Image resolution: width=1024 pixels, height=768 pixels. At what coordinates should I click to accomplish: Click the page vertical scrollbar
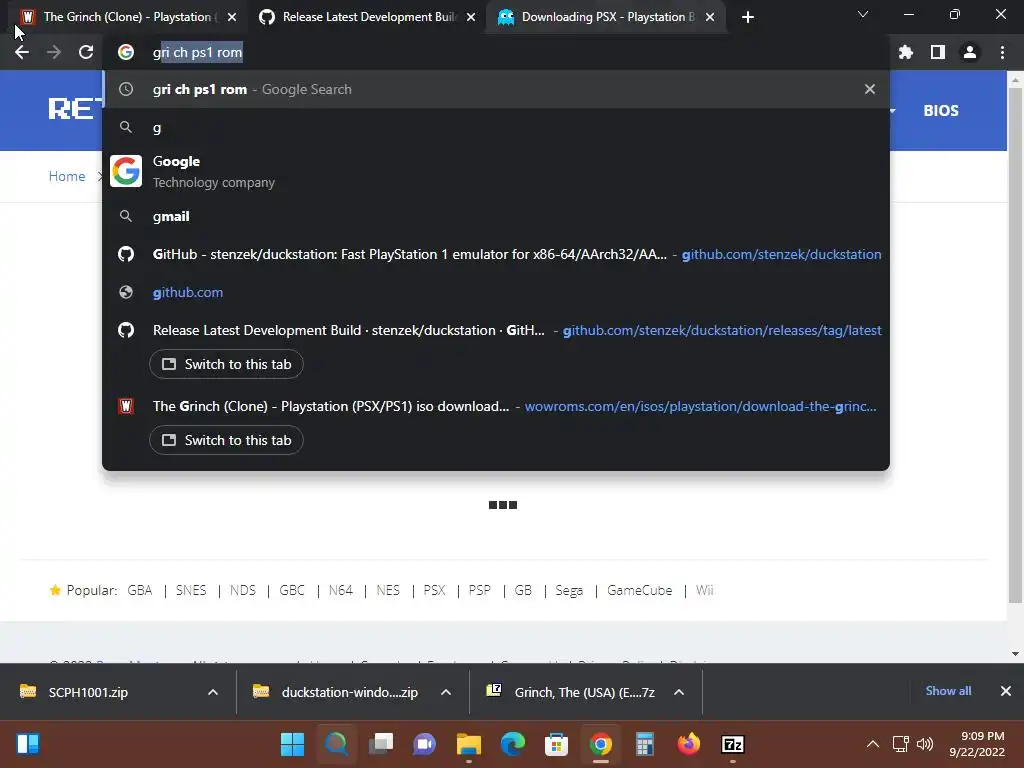tap(1015, 346)
